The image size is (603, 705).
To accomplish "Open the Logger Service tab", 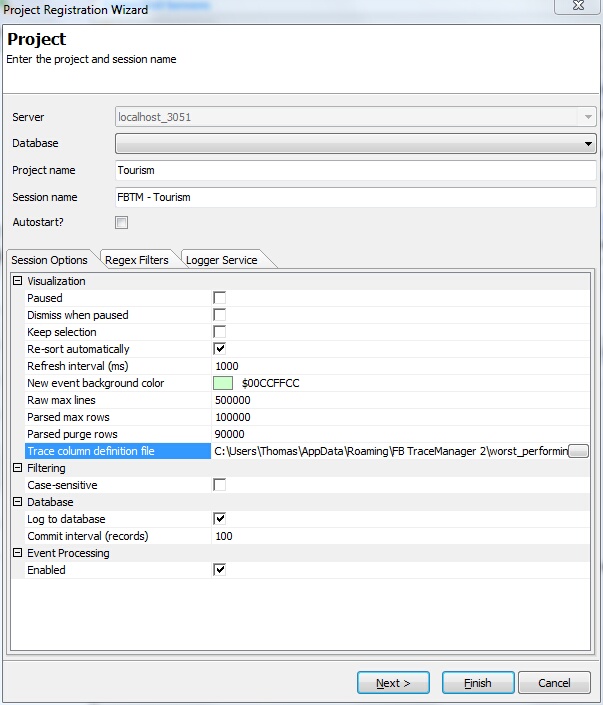I will (222, 260).
